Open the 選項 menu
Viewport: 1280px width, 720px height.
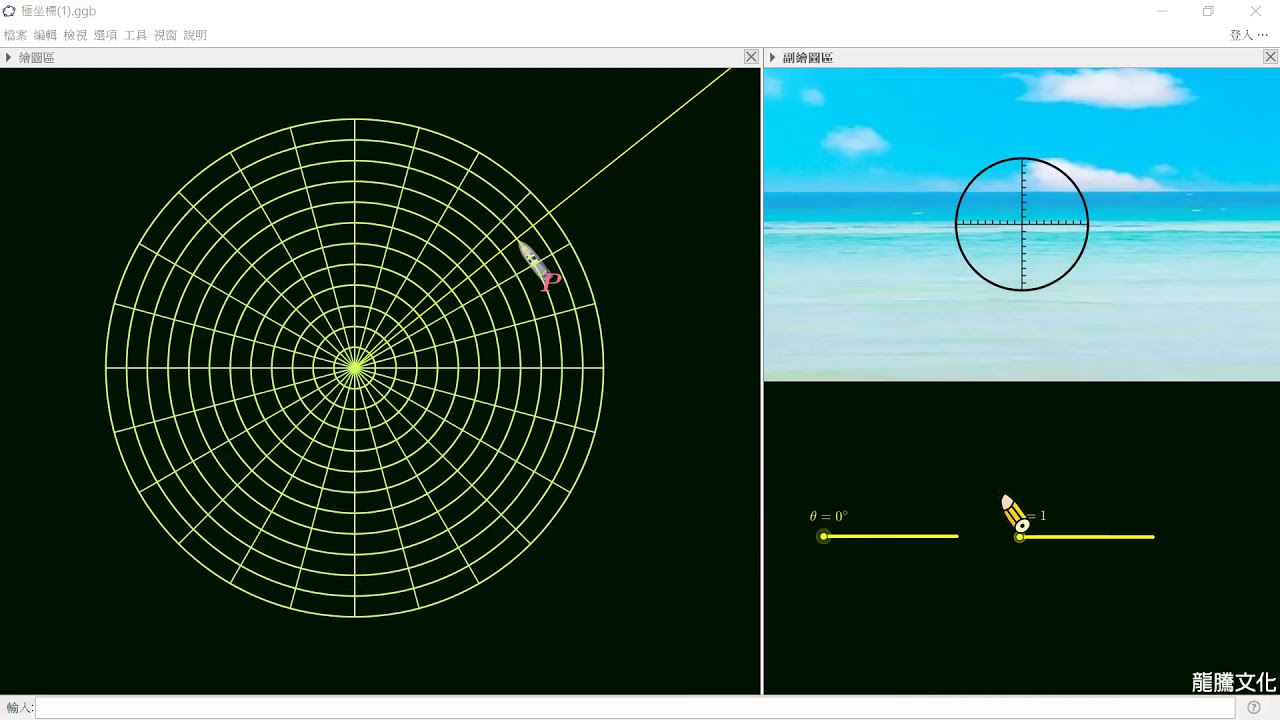[105, 35]
